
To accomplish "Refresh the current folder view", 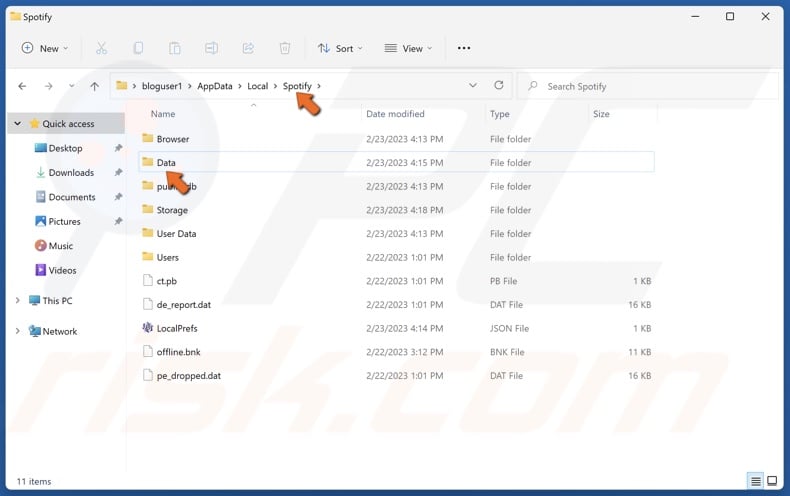I will 499,86.
